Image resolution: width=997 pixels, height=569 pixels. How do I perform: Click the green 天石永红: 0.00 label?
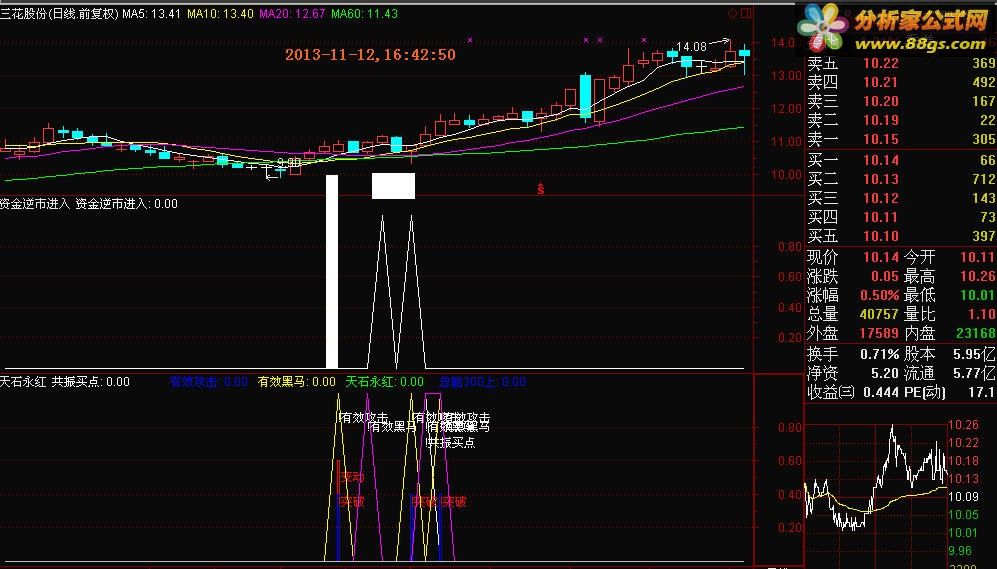[384, 381]
